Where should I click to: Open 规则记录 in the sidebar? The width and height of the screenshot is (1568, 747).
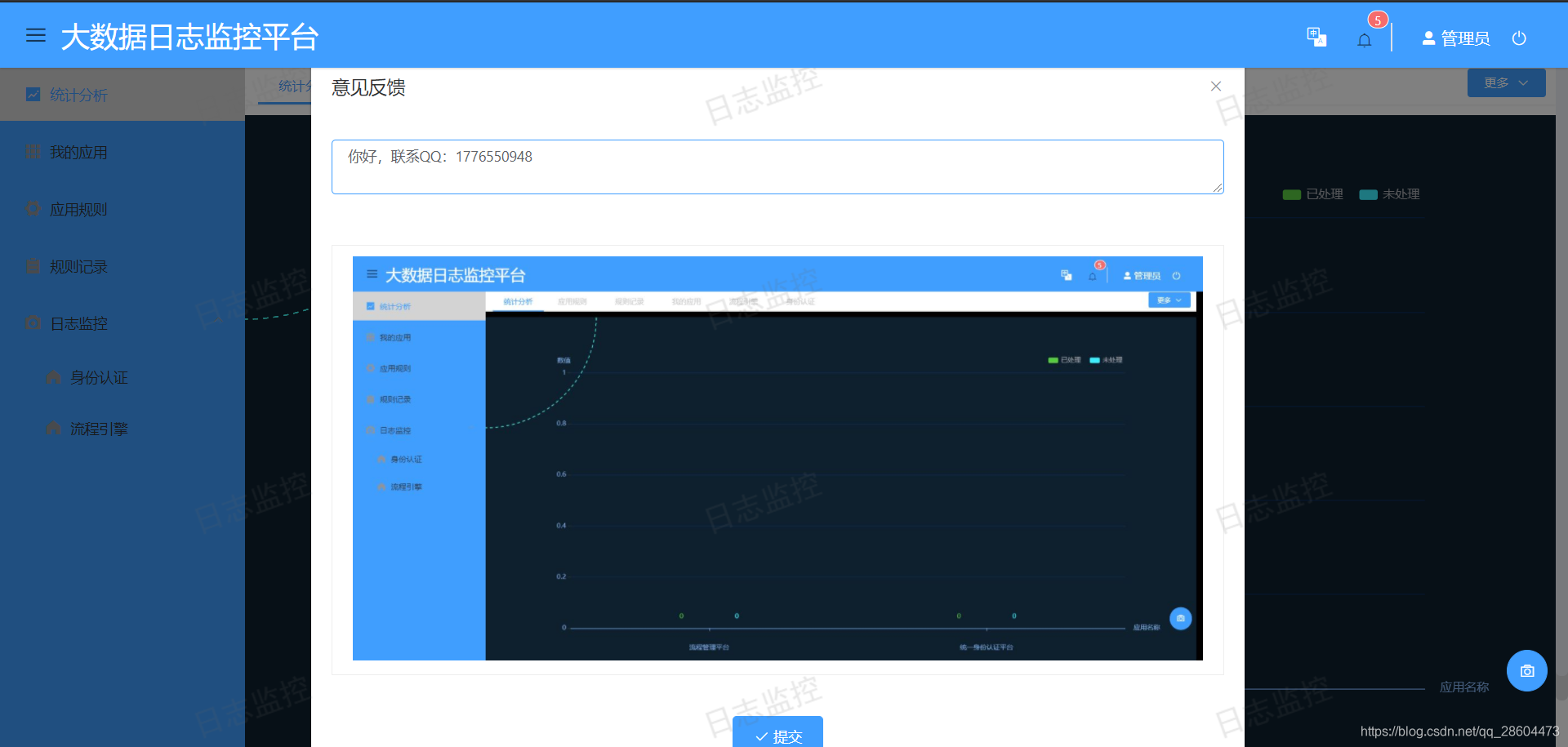122,266
